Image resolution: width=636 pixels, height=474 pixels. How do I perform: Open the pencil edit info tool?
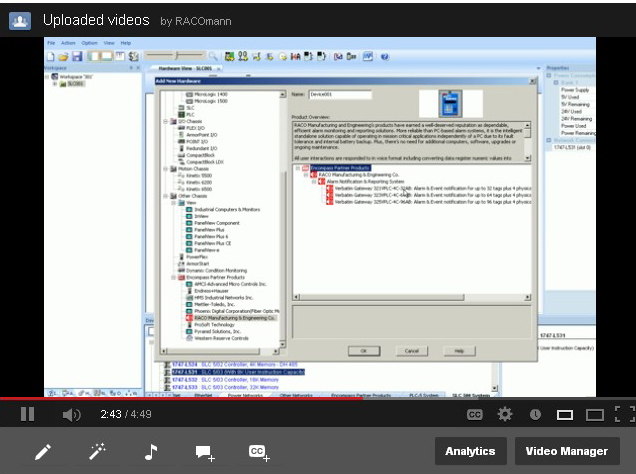pyautogui.click(x=43, y=452)
